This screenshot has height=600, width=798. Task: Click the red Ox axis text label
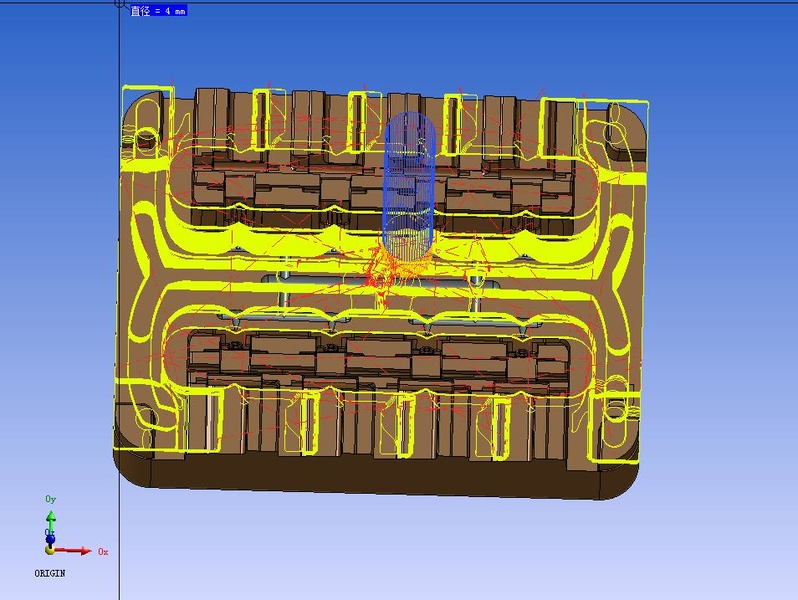click(x=102, y=551)
